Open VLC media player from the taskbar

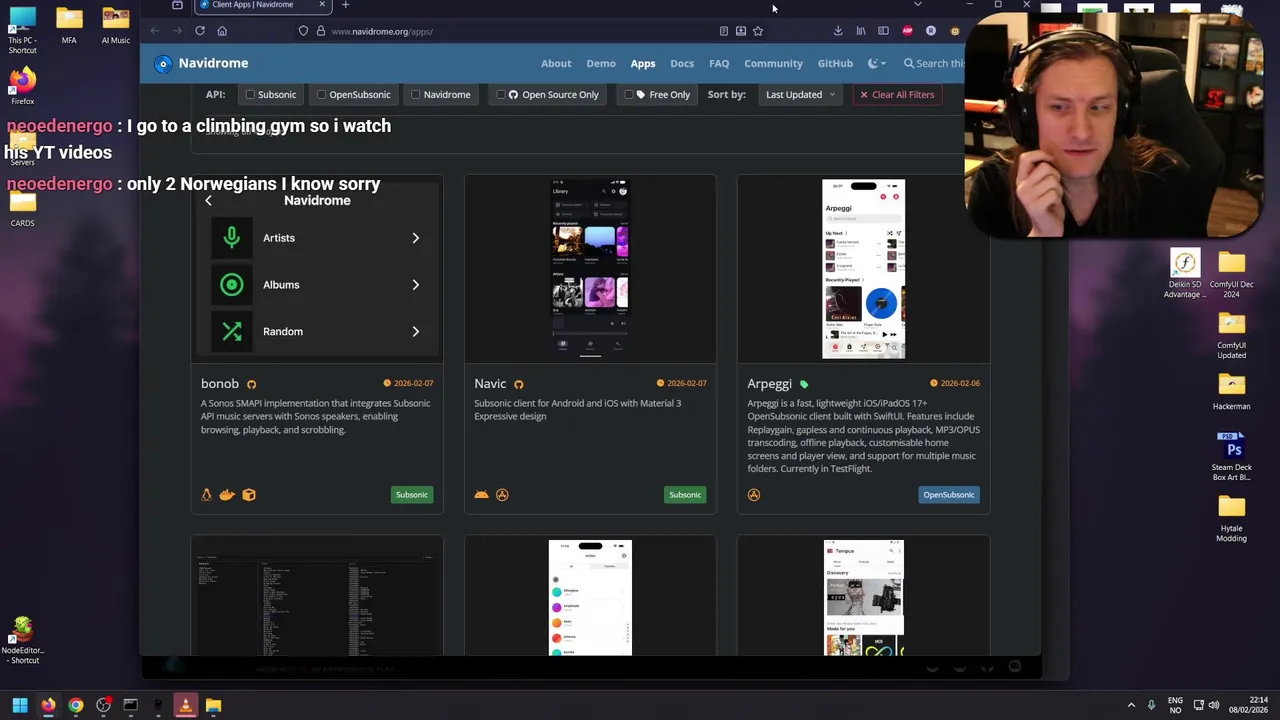185,705
